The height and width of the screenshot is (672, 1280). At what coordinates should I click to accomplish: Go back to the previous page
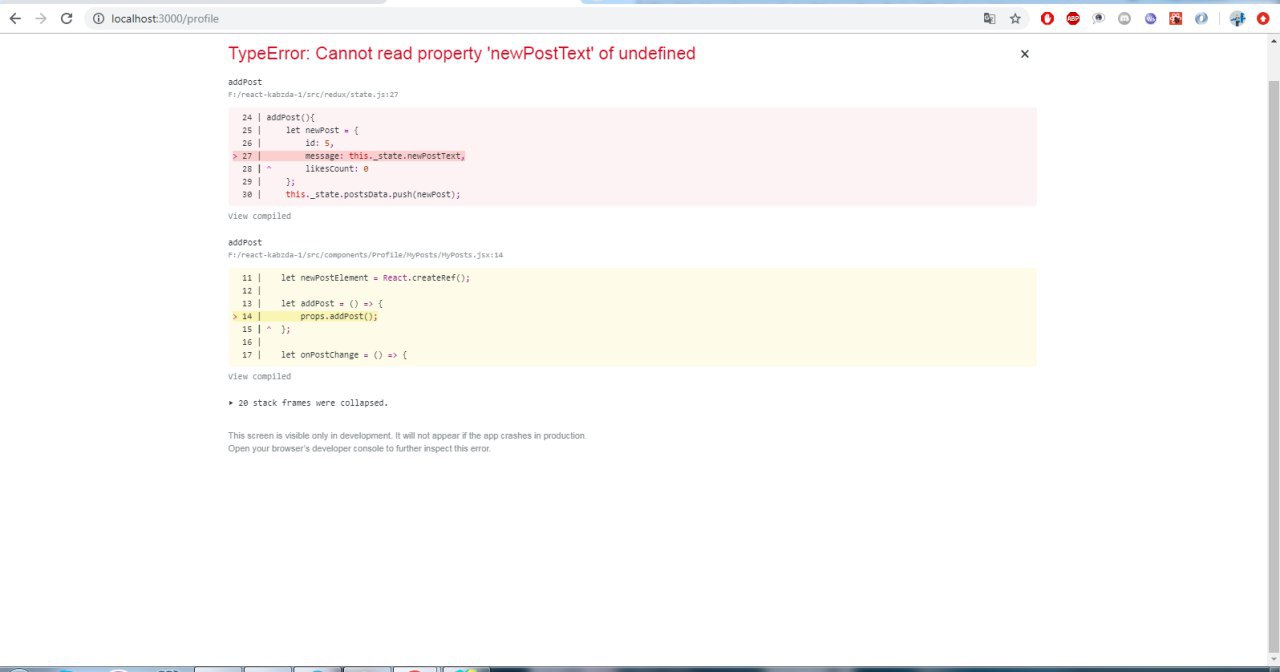(x=15, y=18)
